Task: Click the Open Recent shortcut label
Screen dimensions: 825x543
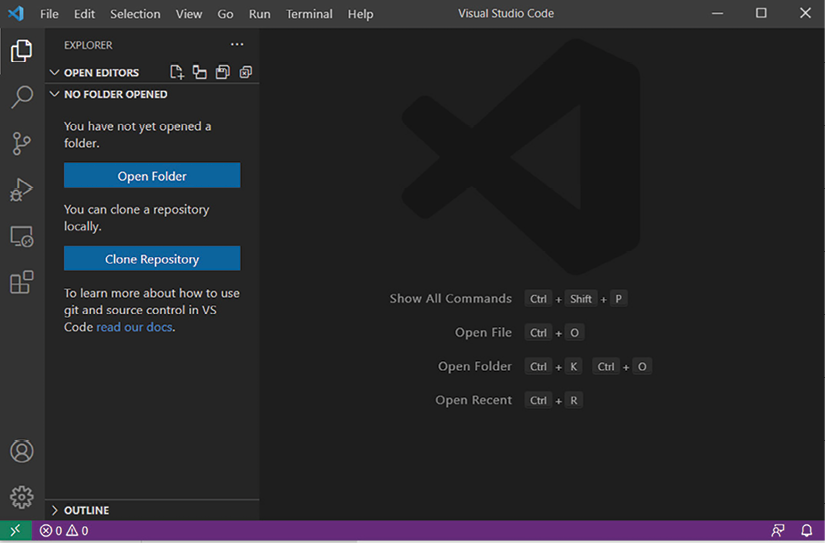Action: 474,400
